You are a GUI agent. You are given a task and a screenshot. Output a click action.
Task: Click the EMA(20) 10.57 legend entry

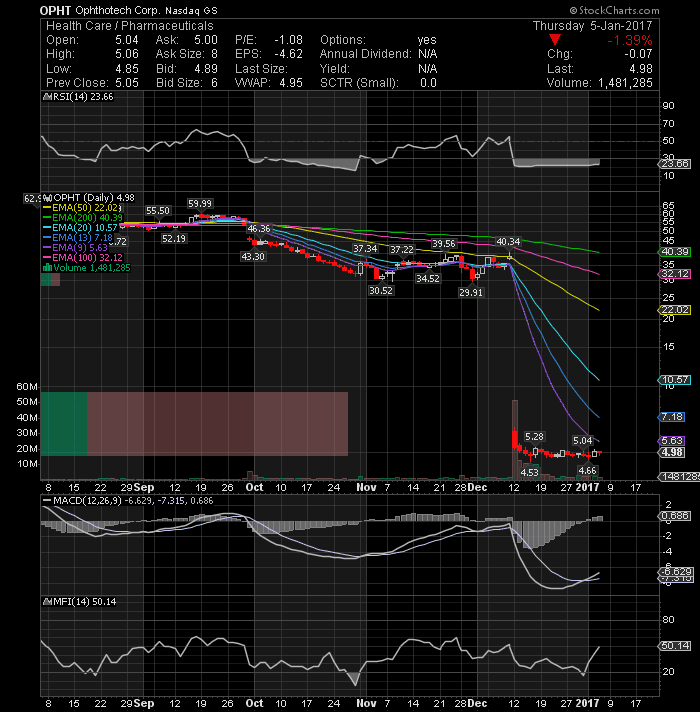click(x=80, y=227)
